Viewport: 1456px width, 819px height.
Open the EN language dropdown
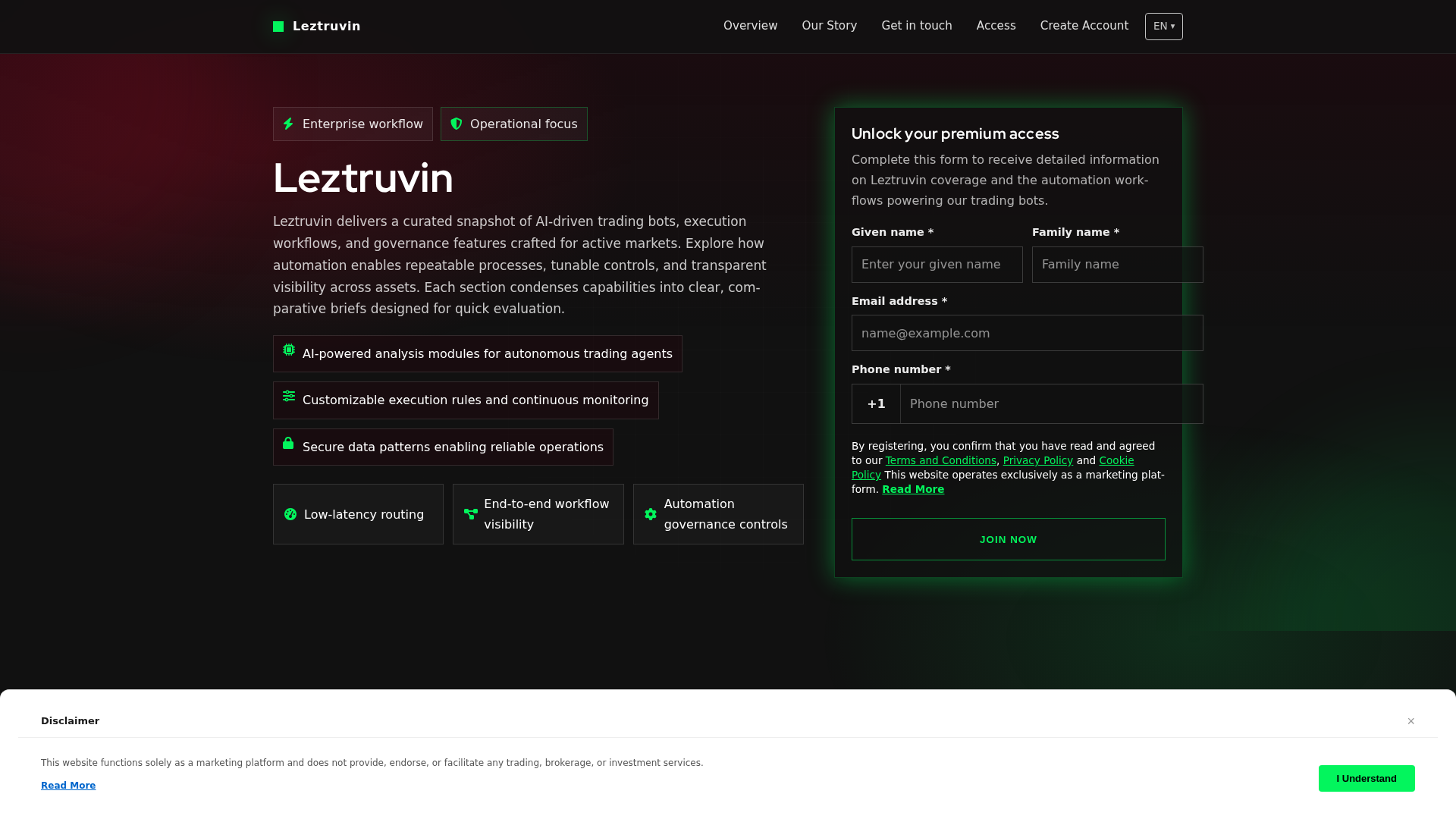point(1164,27)
